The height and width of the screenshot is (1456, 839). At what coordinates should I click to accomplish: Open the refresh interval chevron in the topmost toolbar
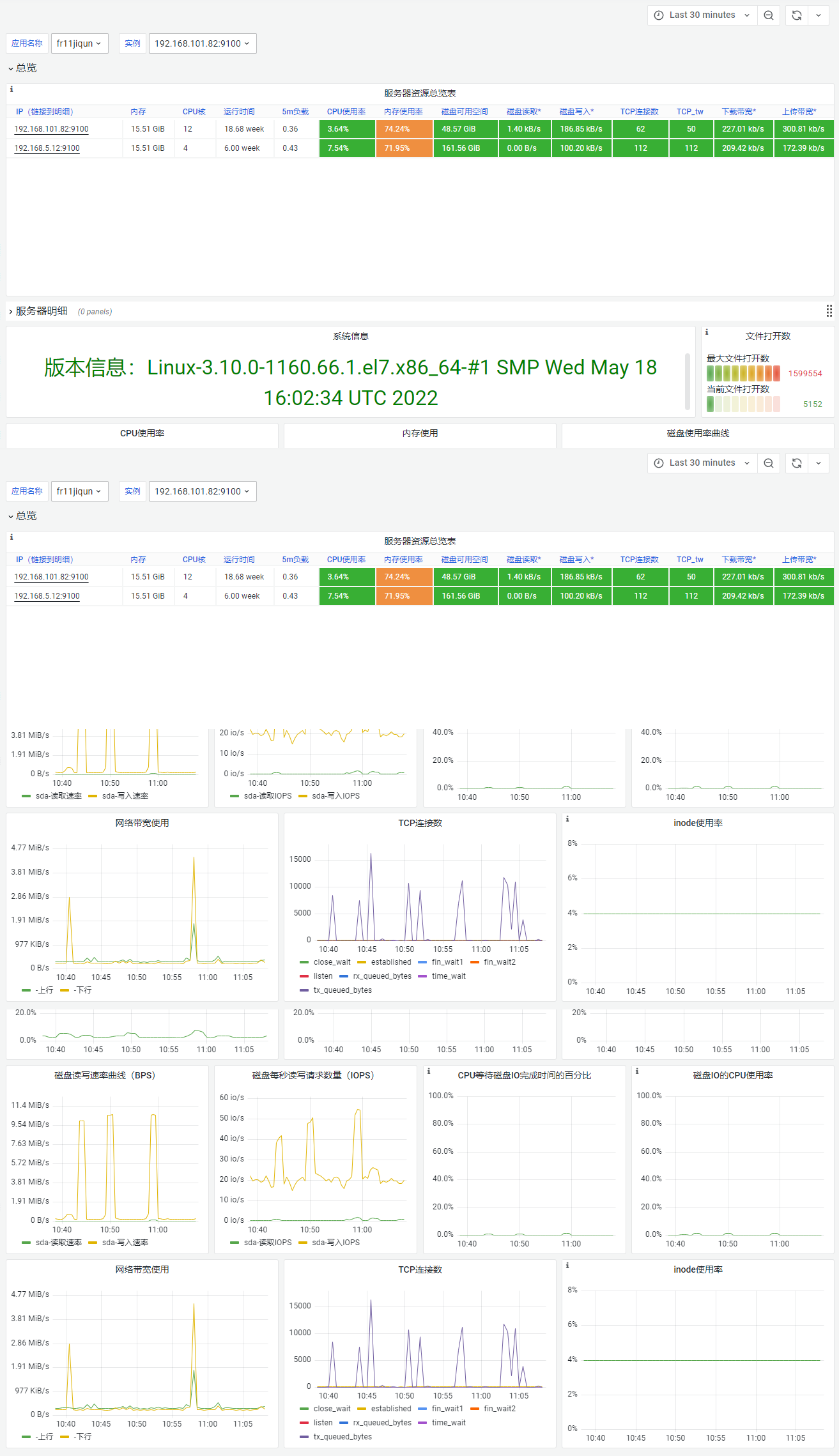pyautogui.click(x=819, y=15)
